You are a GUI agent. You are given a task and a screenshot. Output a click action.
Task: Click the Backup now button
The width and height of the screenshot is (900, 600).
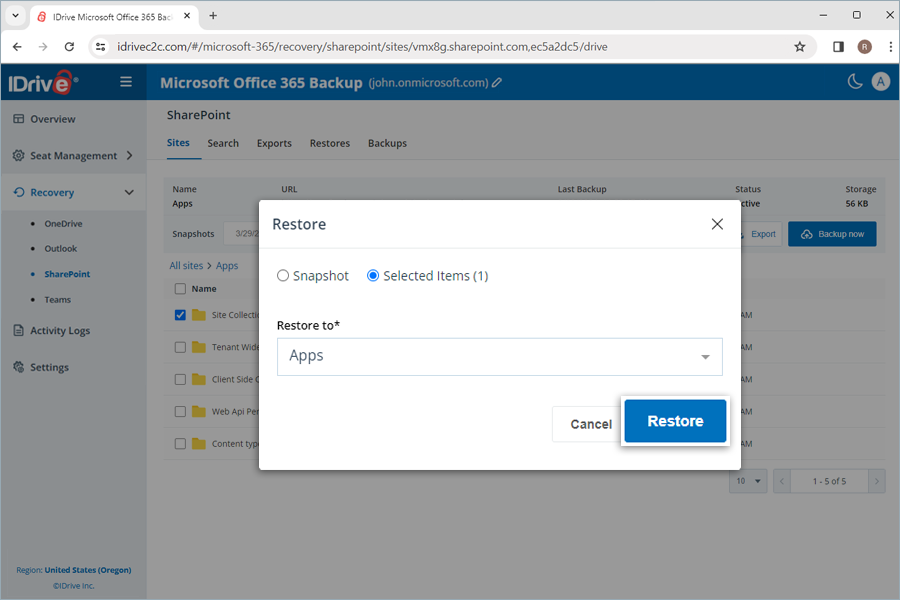tap(832, 234)
